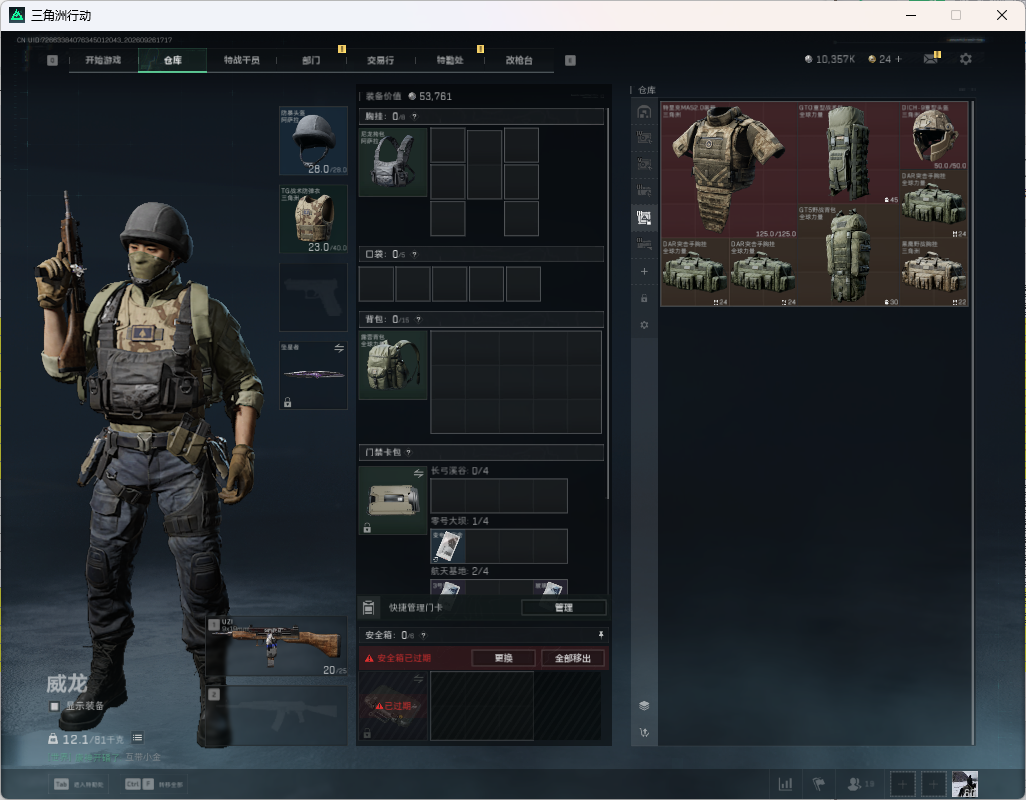Select the 仓库 tab
1026x800 pixels.
(x=173, y=60)
